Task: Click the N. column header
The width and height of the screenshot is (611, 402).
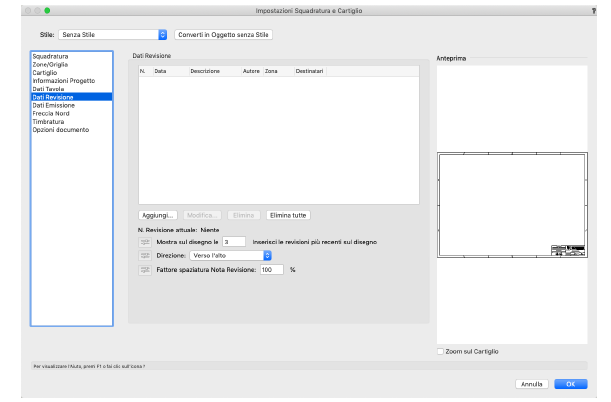Action: click(146, 71)
